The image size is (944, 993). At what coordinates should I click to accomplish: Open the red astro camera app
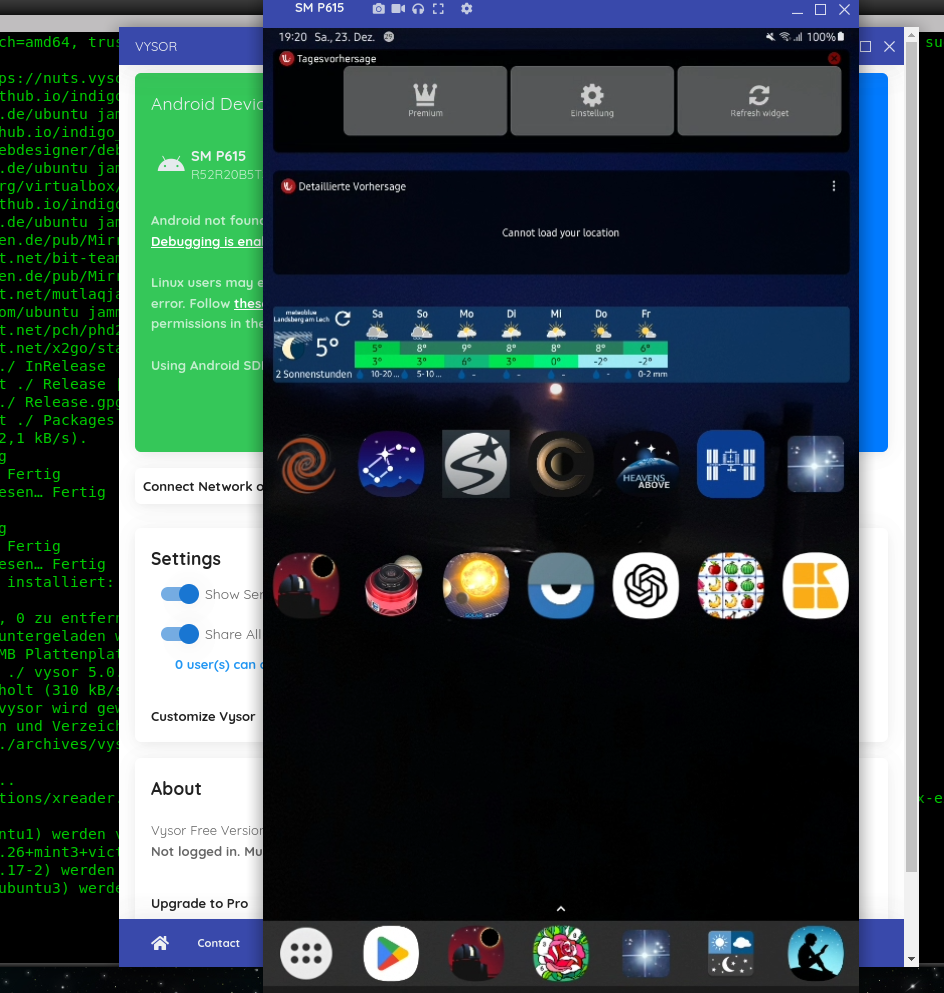[x=391, y=586]
